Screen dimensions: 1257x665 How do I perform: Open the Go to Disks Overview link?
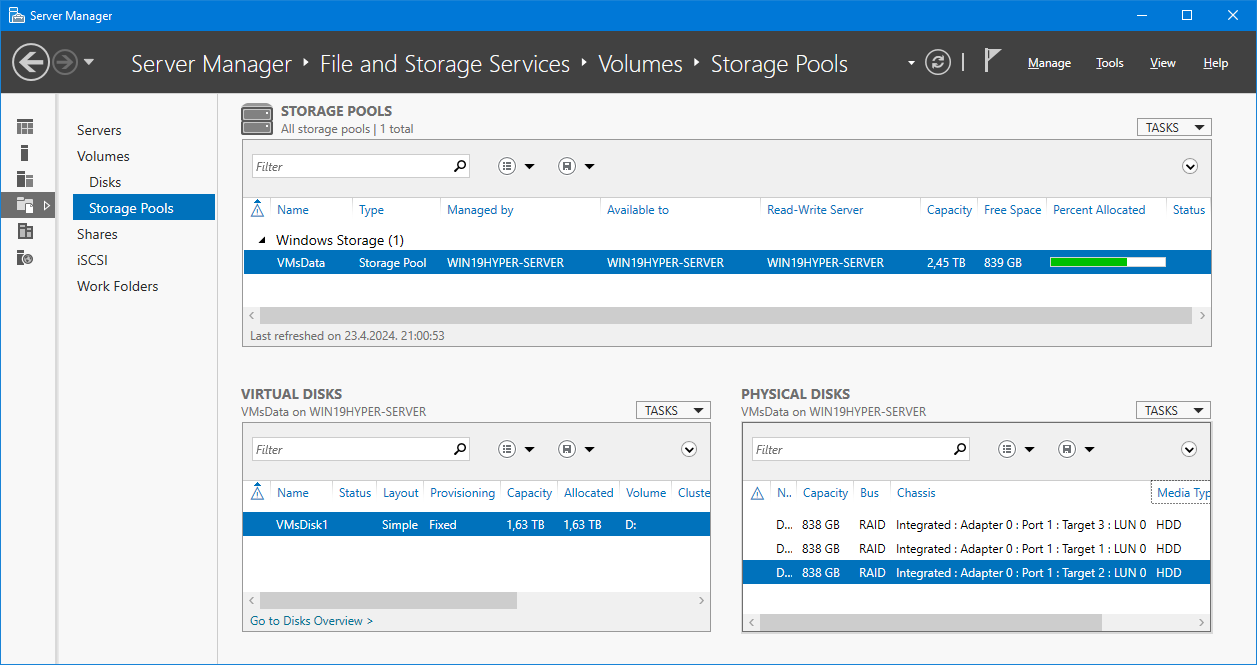311,621
